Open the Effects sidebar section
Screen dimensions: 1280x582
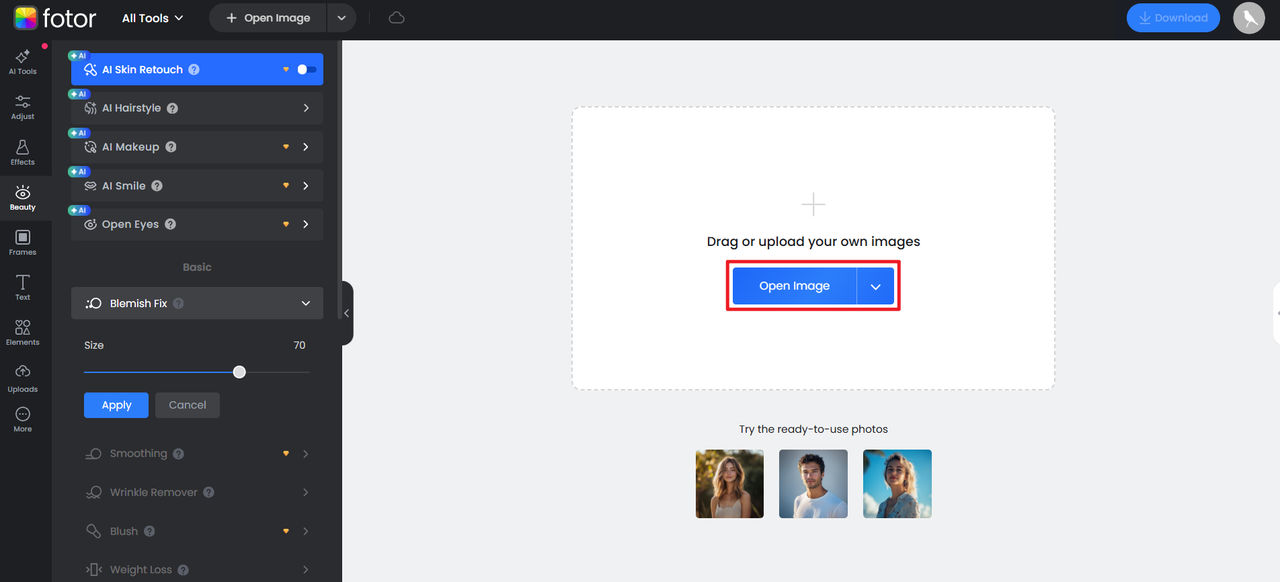click(x=22, y=152)
